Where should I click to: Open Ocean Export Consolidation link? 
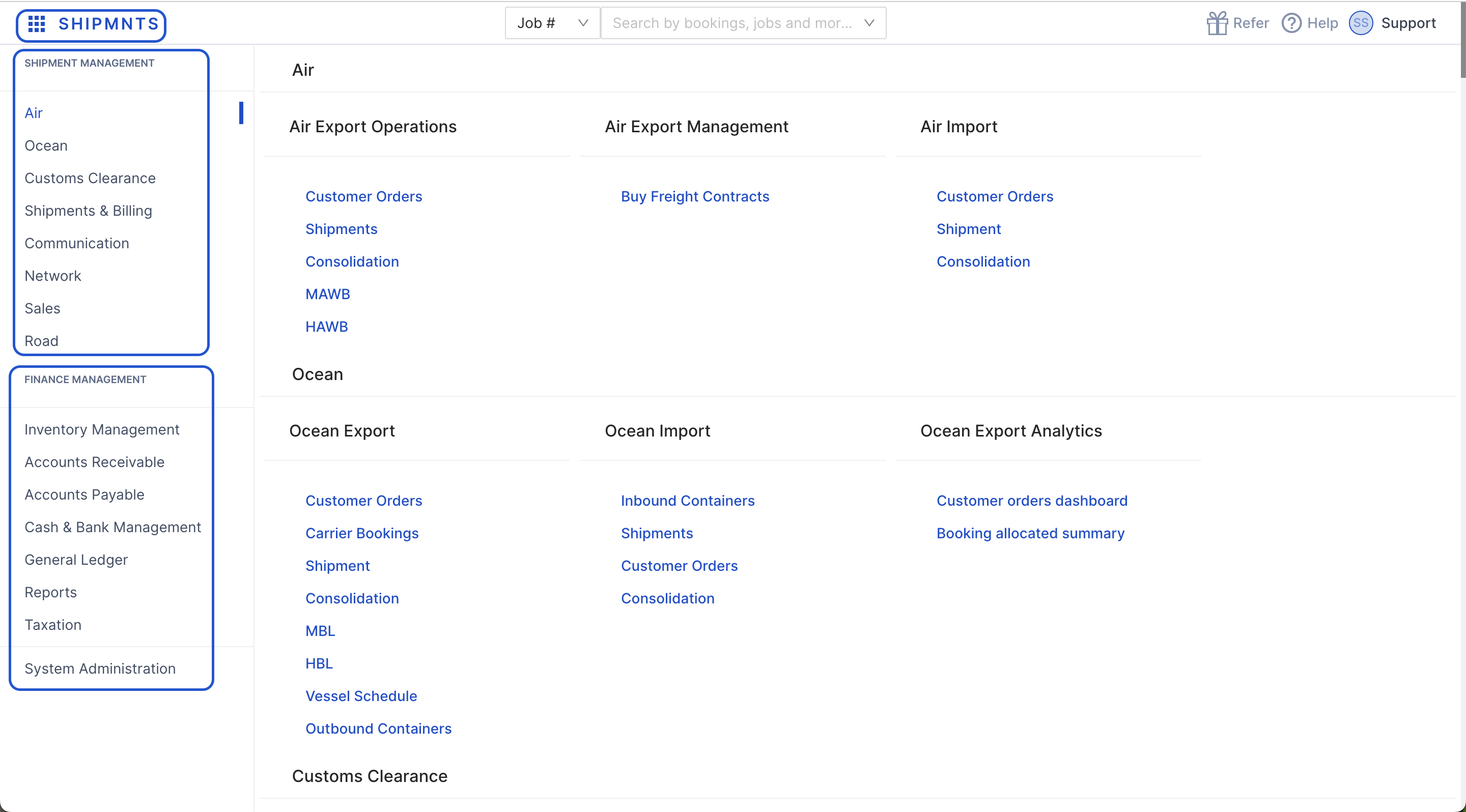(352, 598)
